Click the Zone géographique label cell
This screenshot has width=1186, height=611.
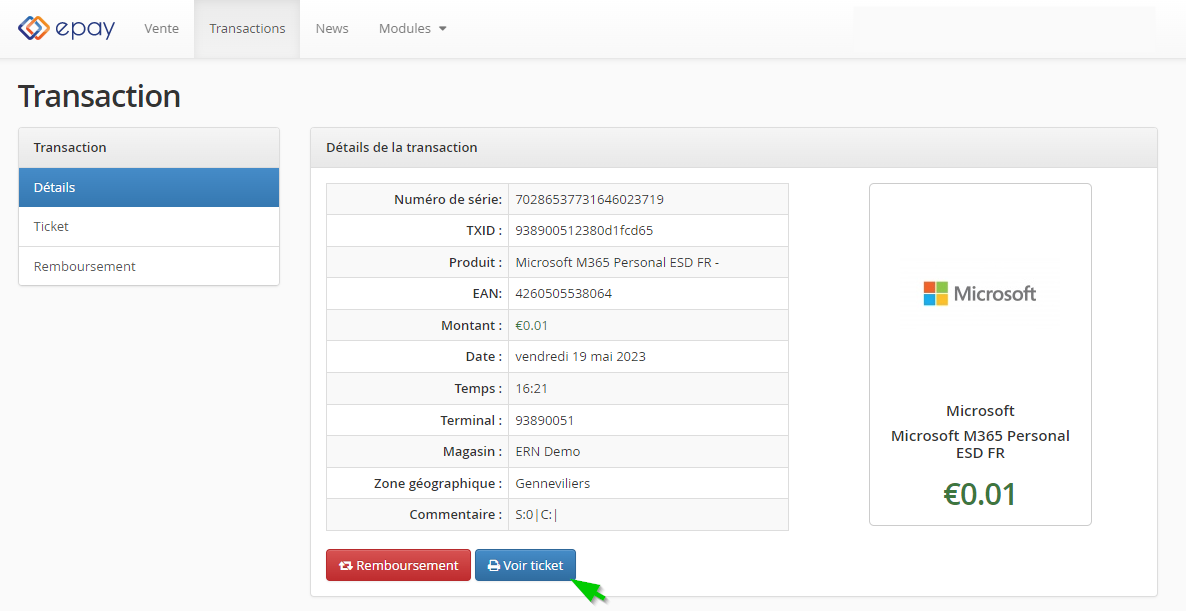point(418,483)
